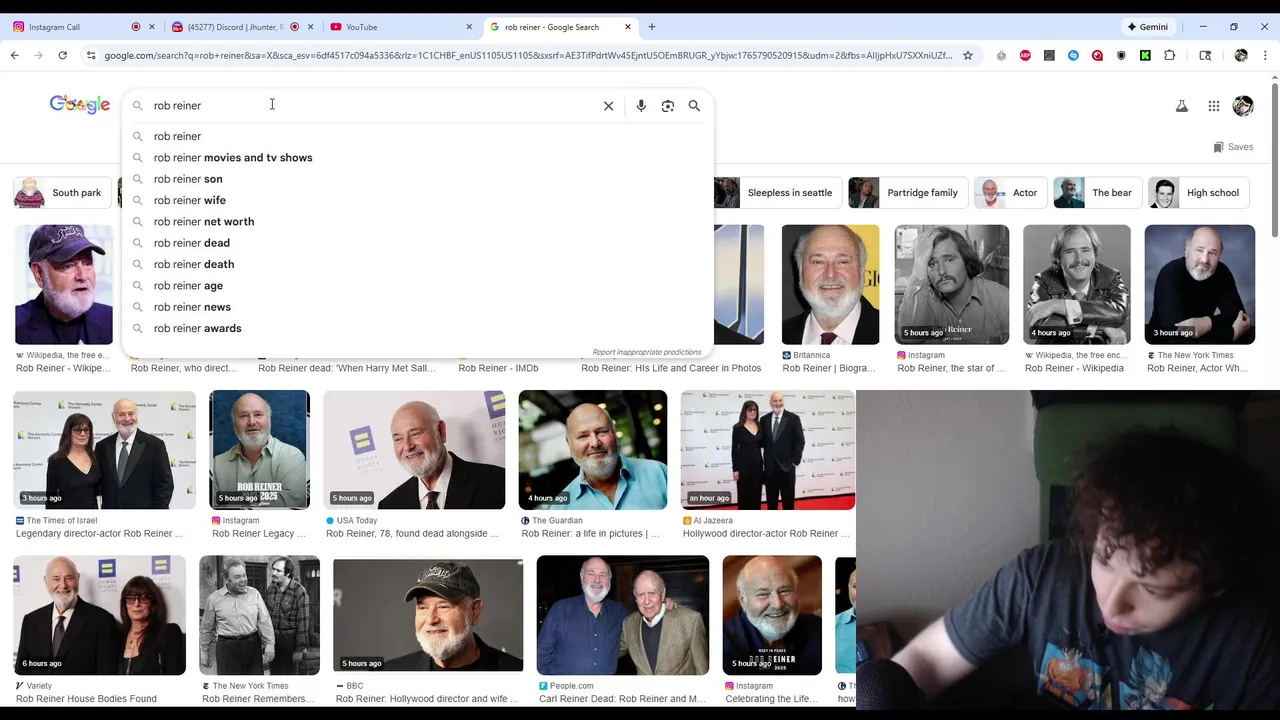The image size is (1280, 720).
Task: Click the Chrome profile avatar in the toolbar
Action: 1241,55
